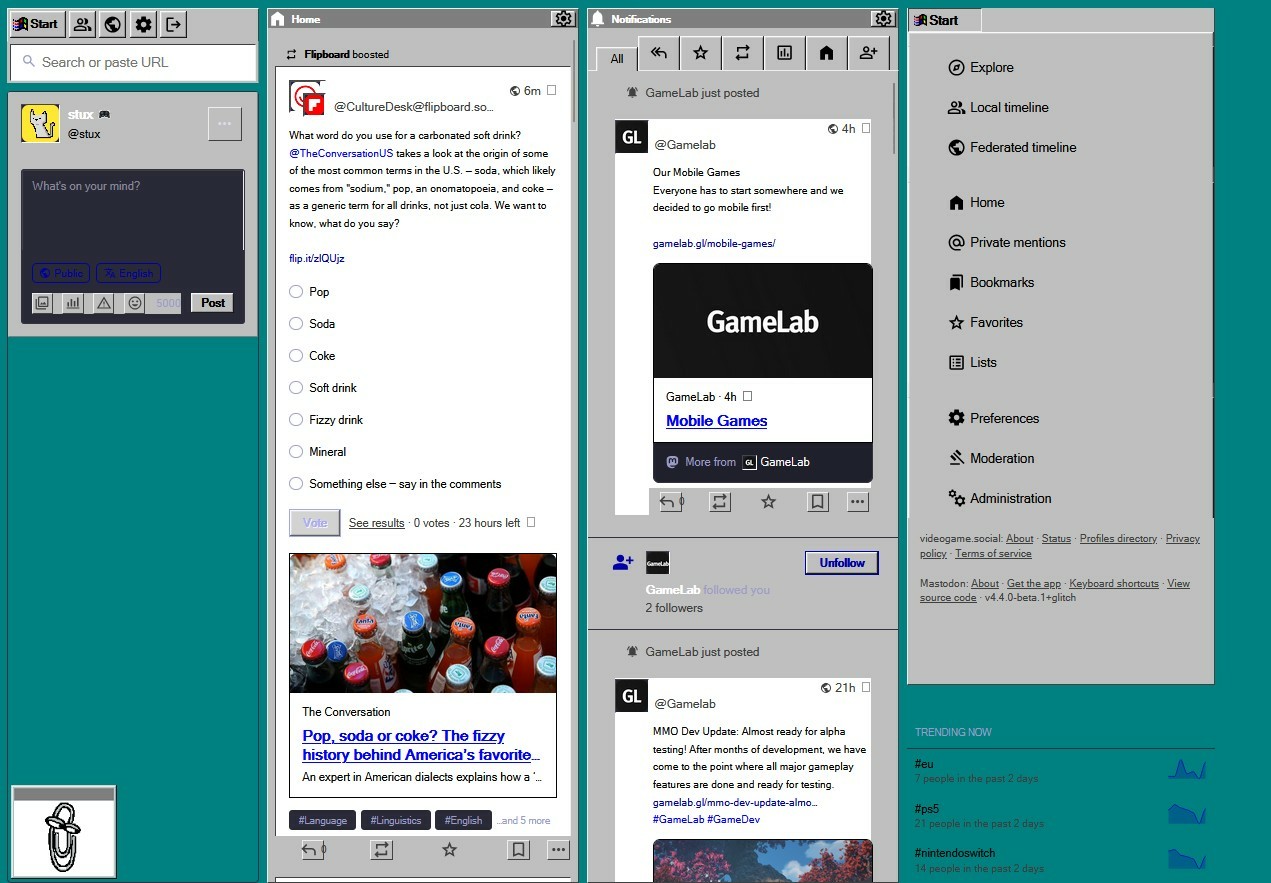
Task: Click the Home column scrollbar
Action: pyautogui.click(x=574, y=80)
